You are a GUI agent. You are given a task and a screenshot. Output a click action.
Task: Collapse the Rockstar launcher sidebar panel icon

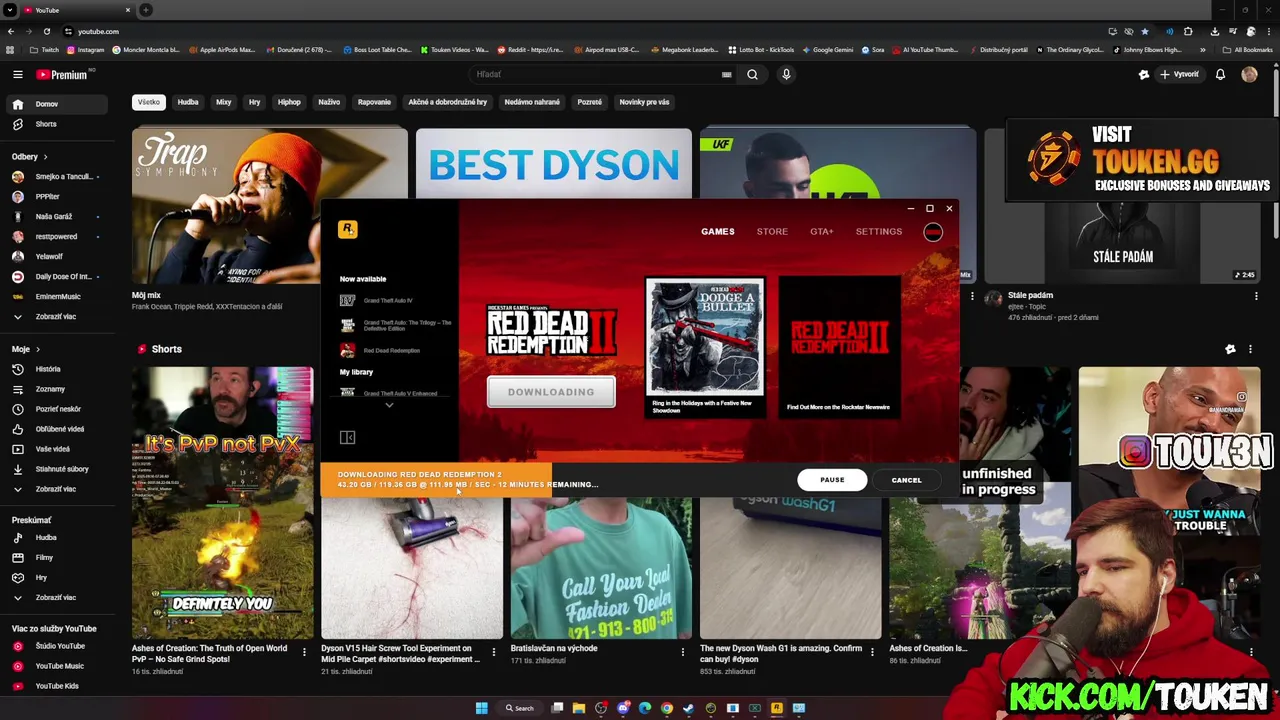[347, 437]
